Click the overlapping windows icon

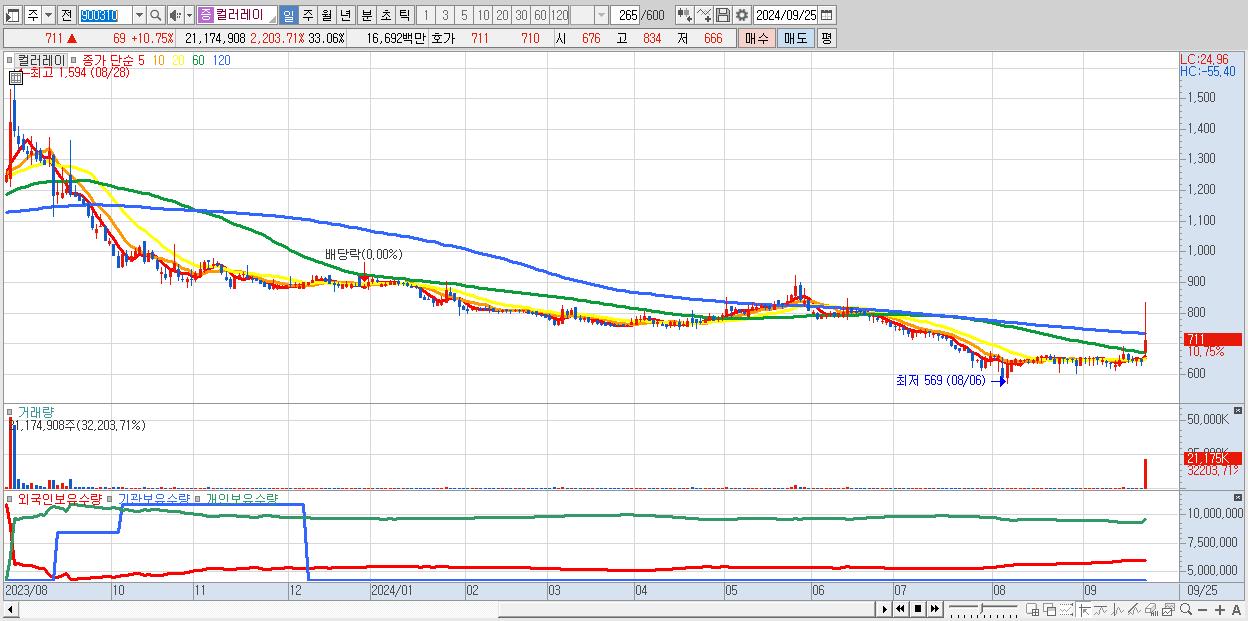tap(1050, 609)
